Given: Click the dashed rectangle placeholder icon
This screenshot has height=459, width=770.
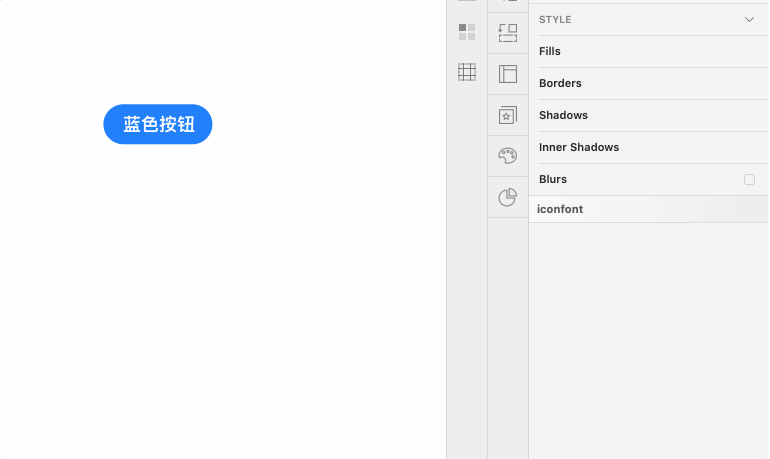Looking at the screenshot, I should click(x=508, y=33).
